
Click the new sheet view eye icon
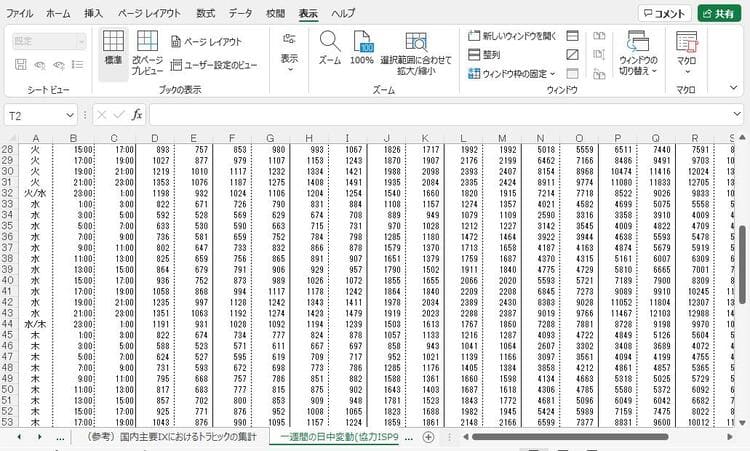point(59,65)
